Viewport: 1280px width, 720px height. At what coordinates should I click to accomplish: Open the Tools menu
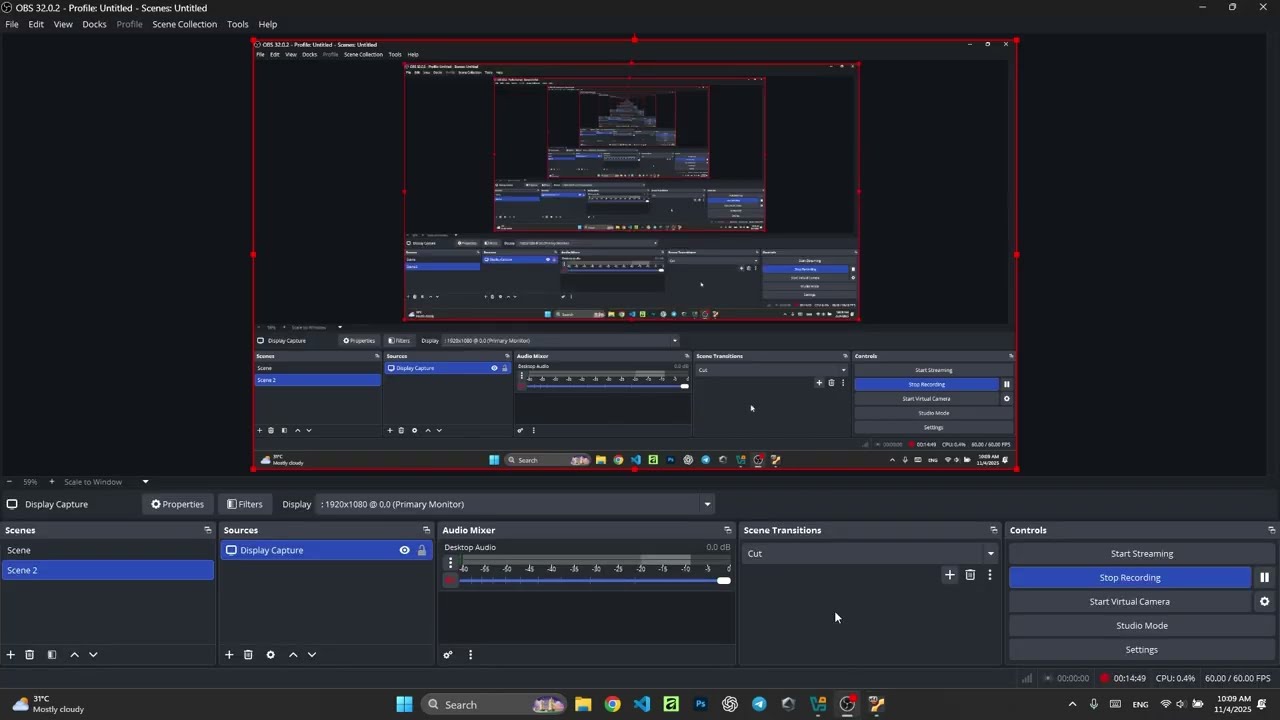click(x=238, y=24)
